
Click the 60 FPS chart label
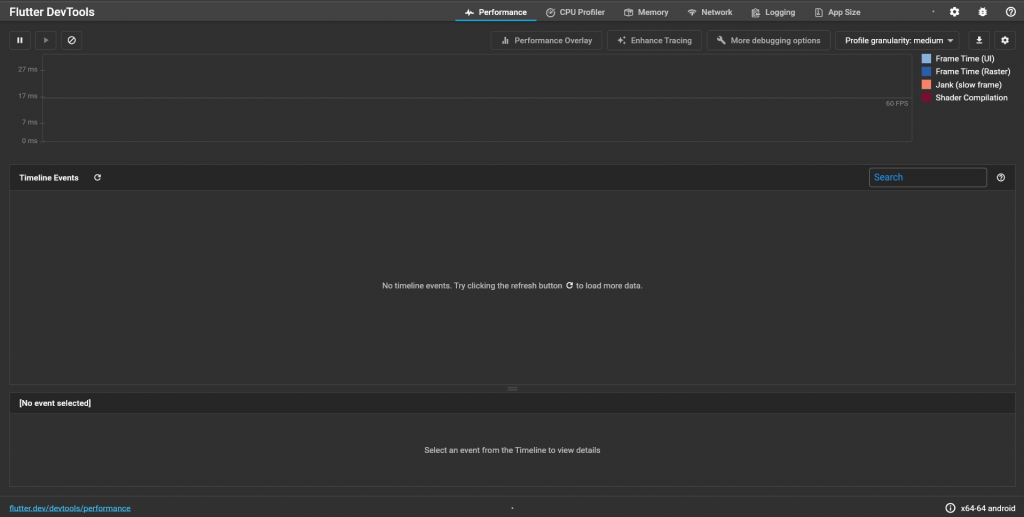pyautogui.click(x=897, y=104)
